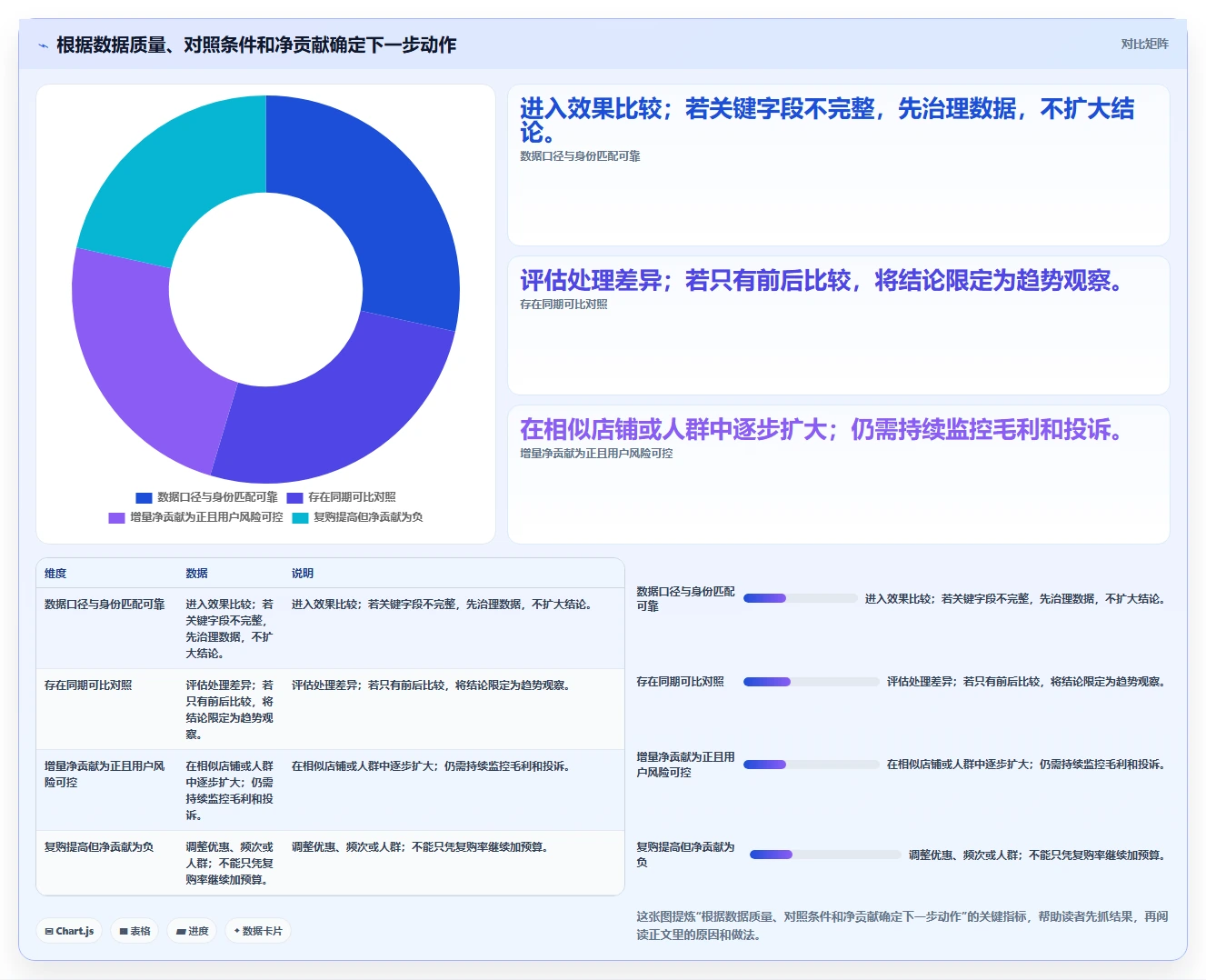The image size is (1206, 980).
Task: Click the 数据 cell in the 复购提高但净贡献为负 row
Action: pos(230,864)
